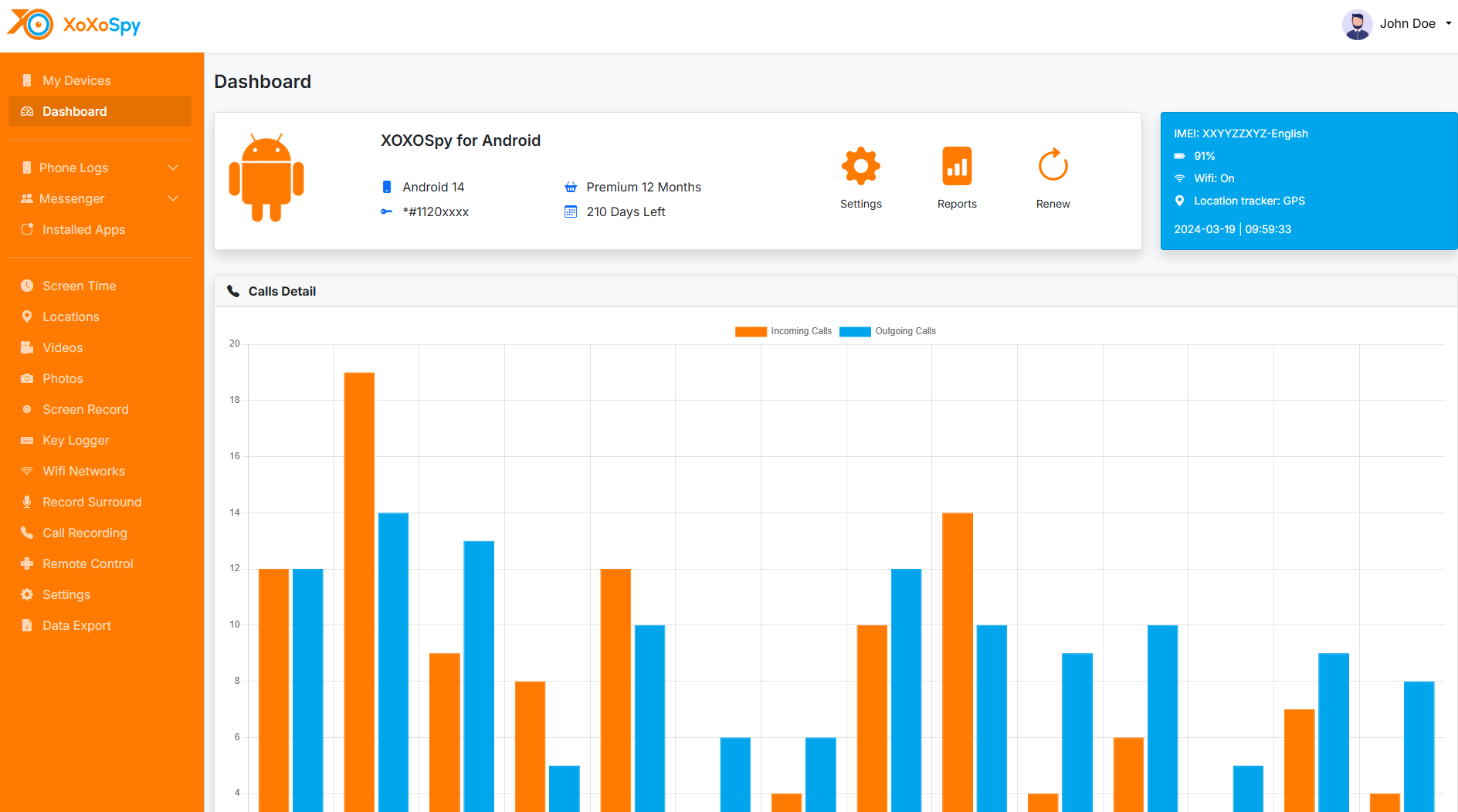Open the Locations page
The image size is (1458, 812).
click(x=100, y=316)
